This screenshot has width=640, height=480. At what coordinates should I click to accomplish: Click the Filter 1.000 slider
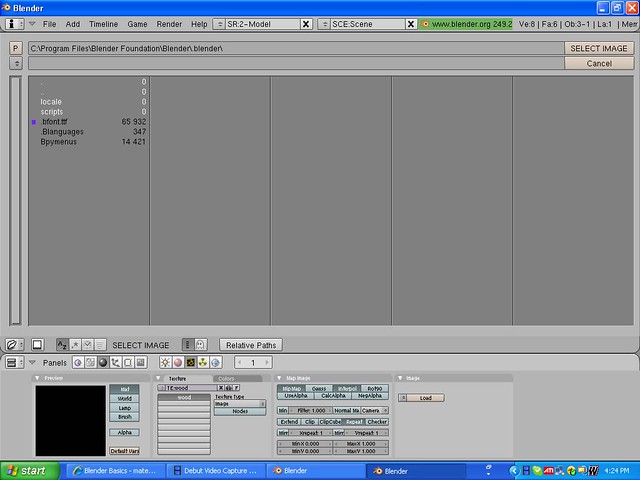click(x=311, y=411)
